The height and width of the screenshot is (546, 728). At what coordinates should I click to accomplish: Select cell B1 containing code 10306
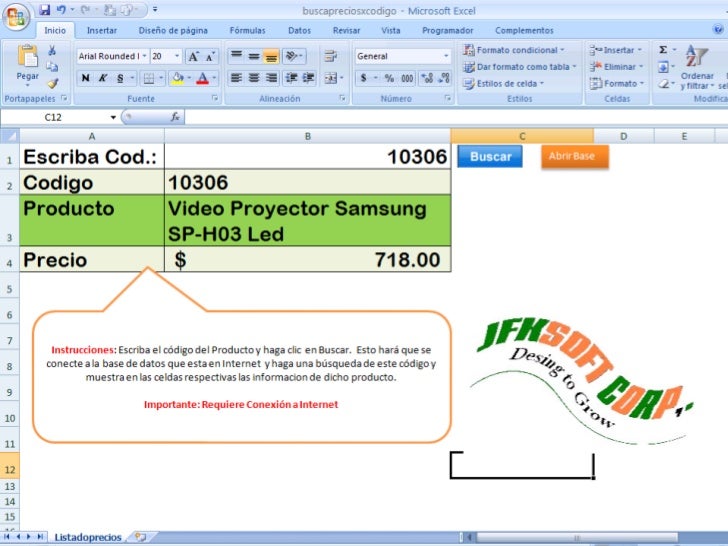click(307, 156)
